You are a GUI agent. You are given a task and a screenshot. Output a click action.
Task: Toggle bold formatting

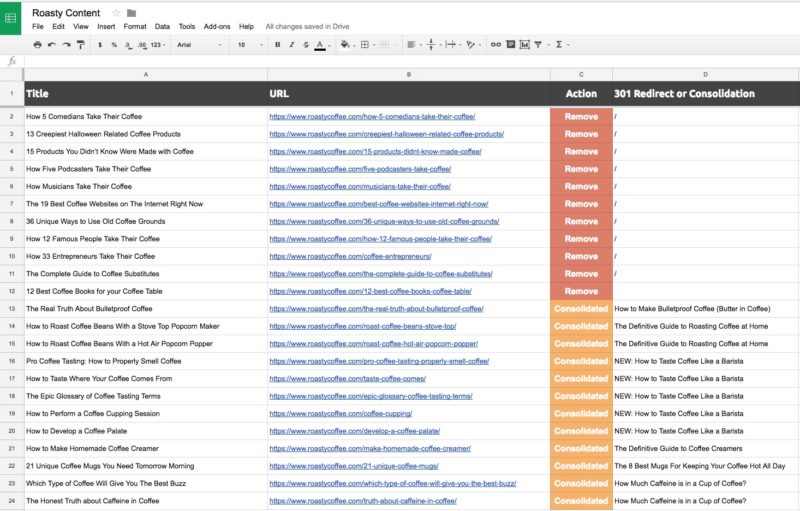pos(278,45)
